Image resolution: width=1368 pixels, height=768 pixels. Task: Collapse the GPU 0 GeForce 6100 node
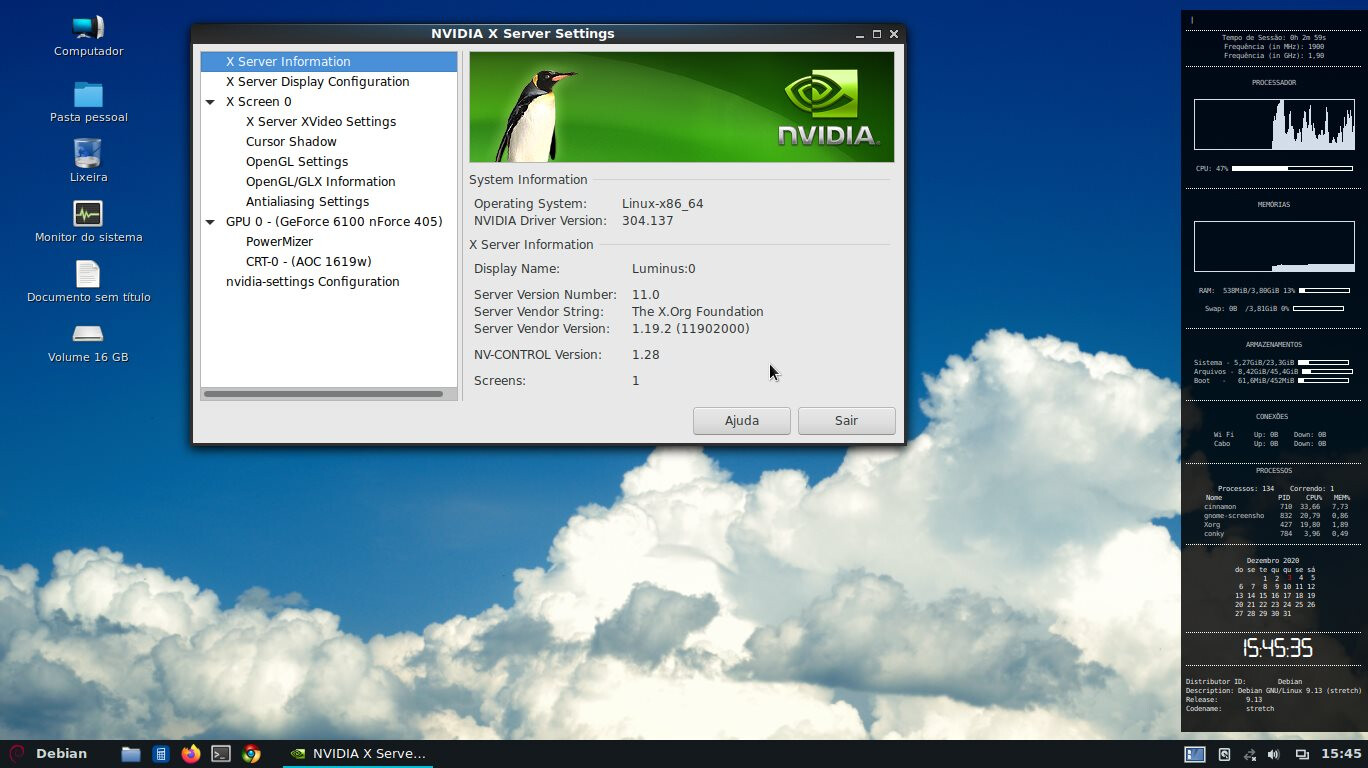tap(210, 222)
